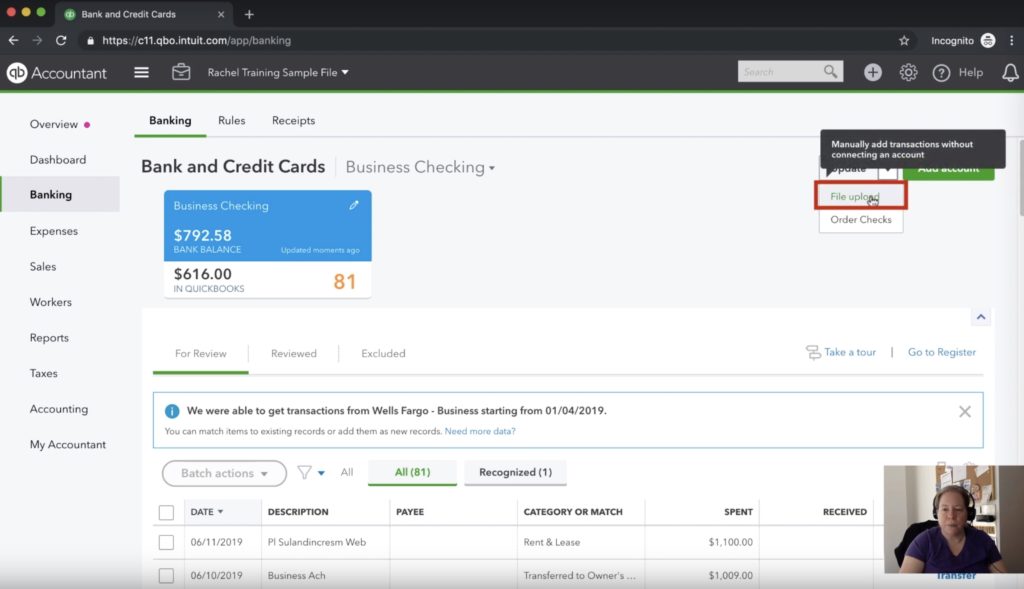Click the site lock icon in the address bar
Image resolution: width=1024 pixels, height=589 pixels.
(x=90, y=40)
